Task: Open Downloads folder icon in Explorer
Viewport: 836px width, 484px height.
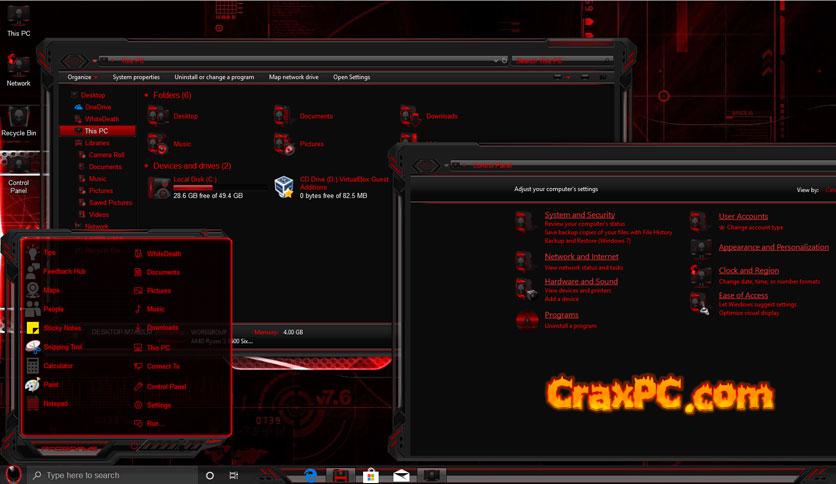Action: click(x=410, y=116)
